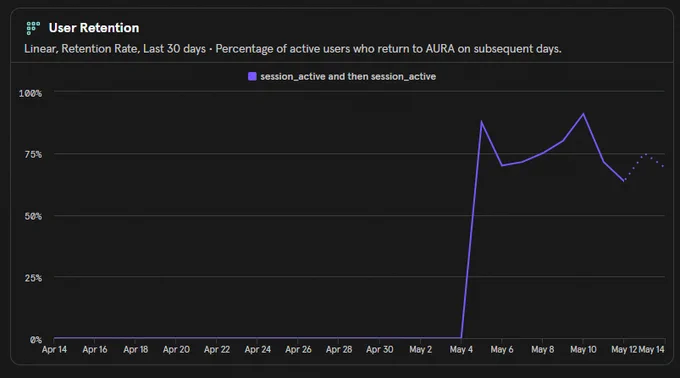Click the 100% y-axis label
This screenshot has width=680, height=378.
coord(30,93)
